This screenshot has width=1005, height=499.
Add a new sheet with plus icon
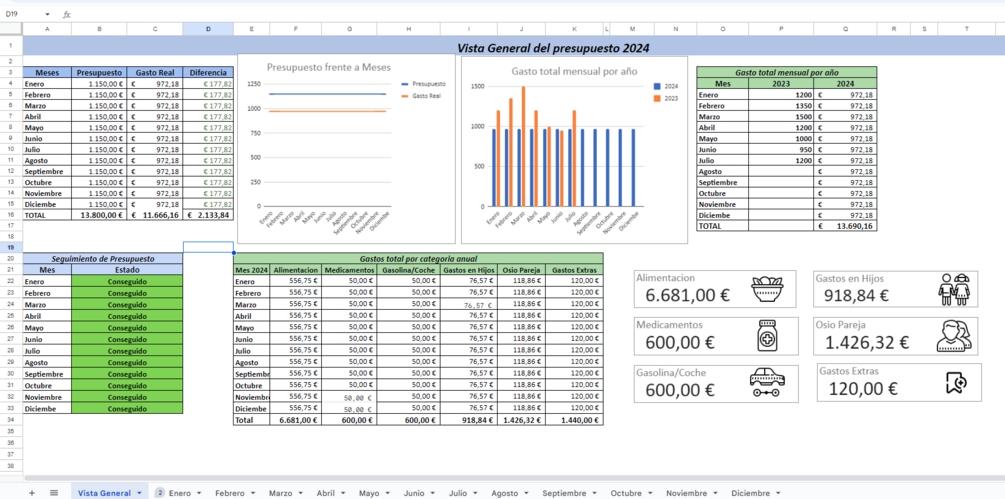(x=32, y=493)
